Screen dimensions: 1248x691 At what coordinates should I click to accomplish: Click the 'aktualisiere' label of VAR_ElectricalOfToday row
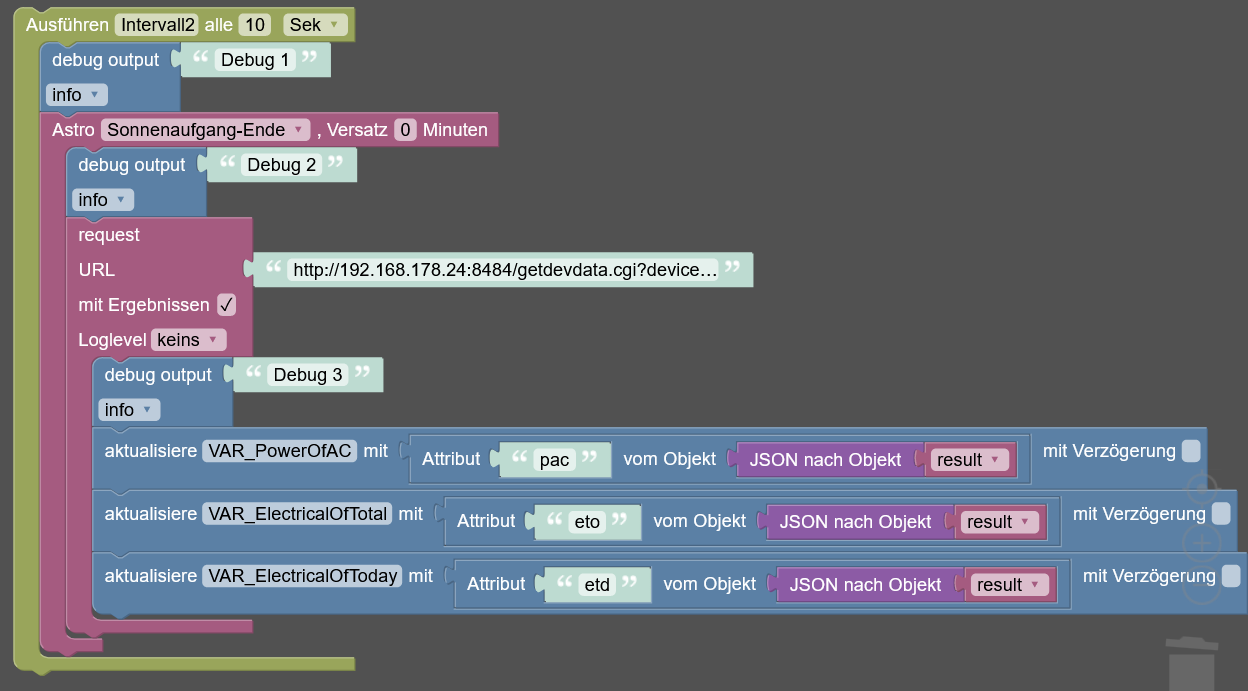point(150,576)
